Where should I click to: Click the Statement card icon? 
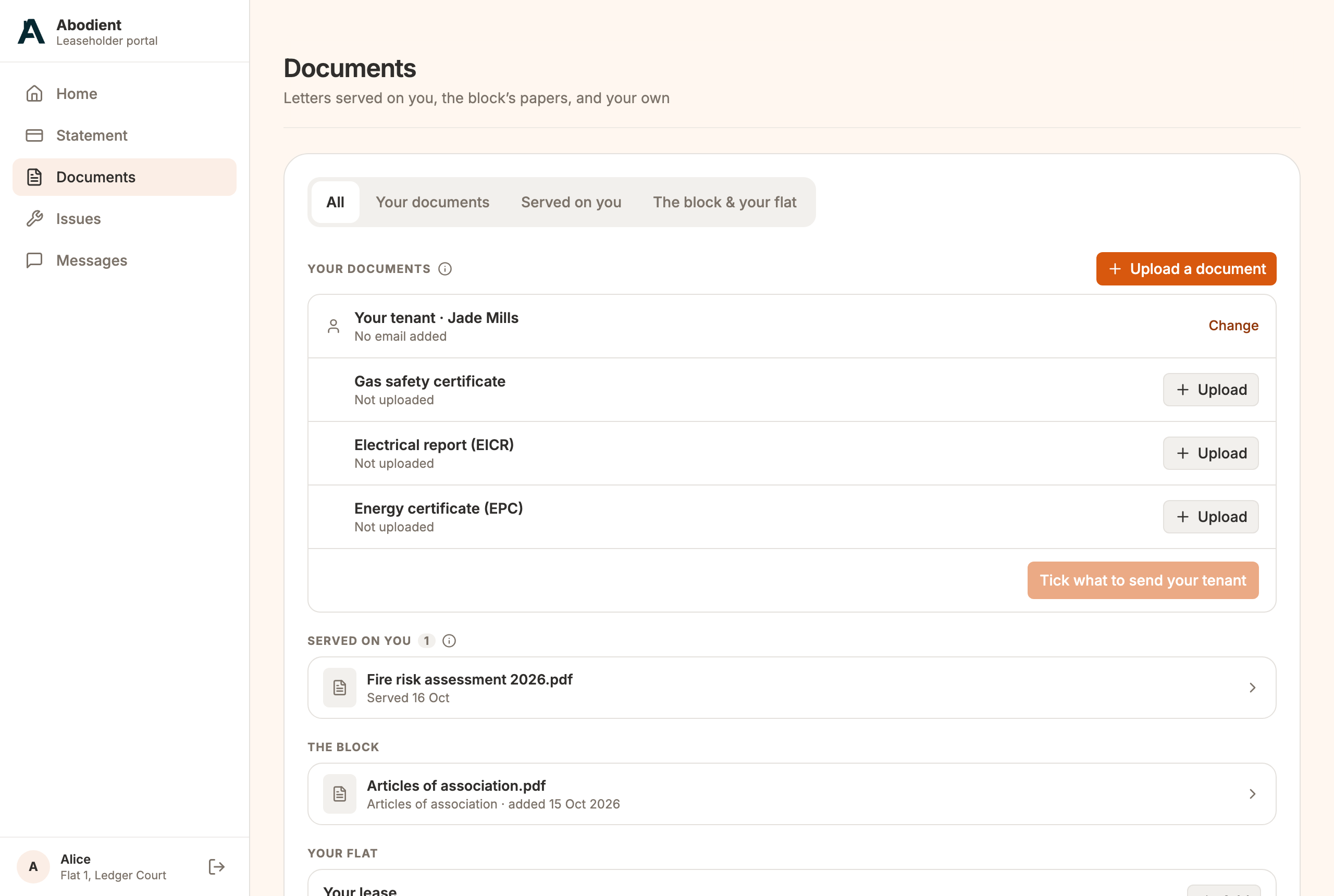[x=34, y=135]
